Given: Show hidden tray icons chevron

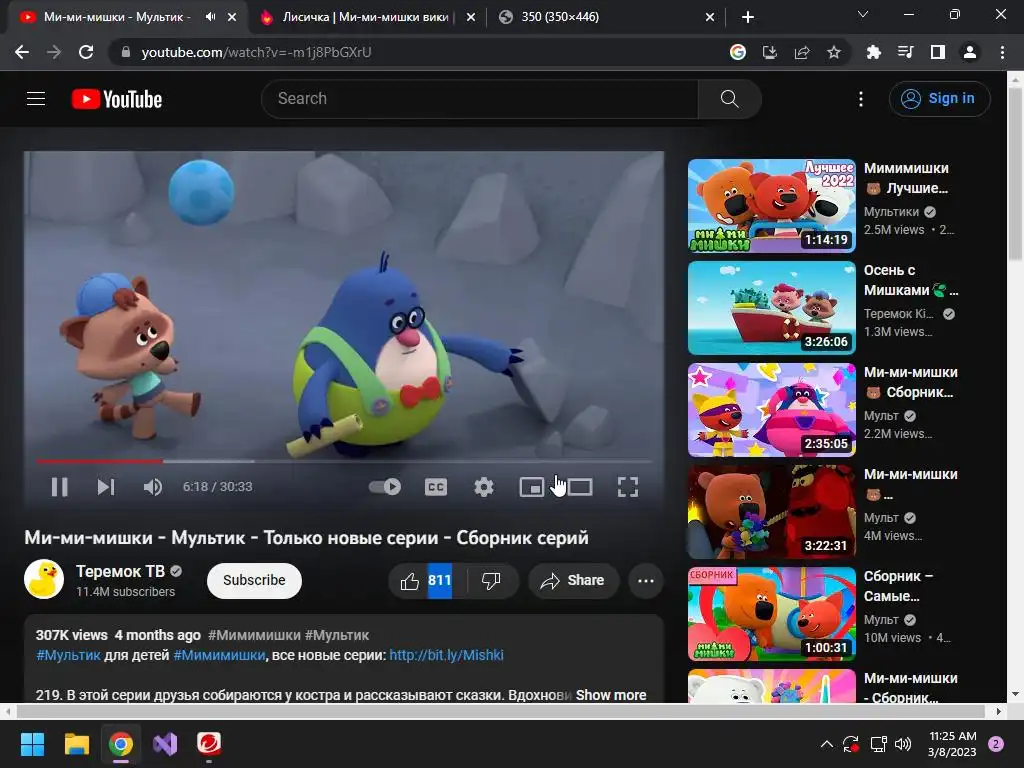Looking at the screenshot, I should click(x=826, y=744).
